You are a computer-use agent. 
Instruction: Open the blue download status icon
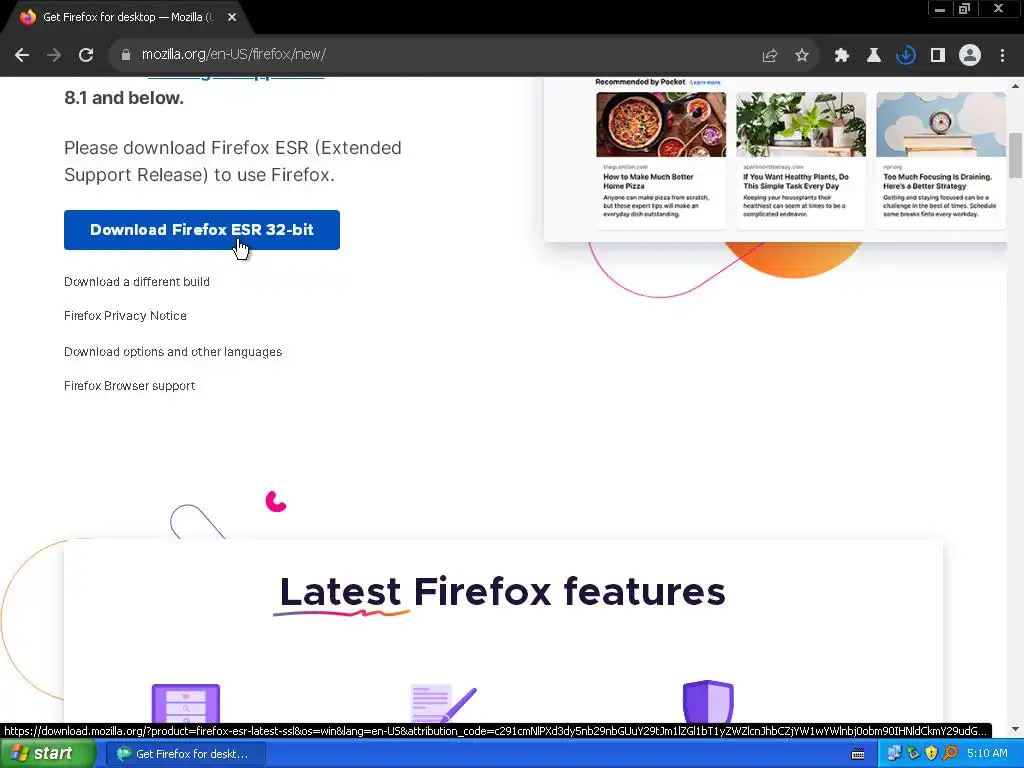click(905, 56)
